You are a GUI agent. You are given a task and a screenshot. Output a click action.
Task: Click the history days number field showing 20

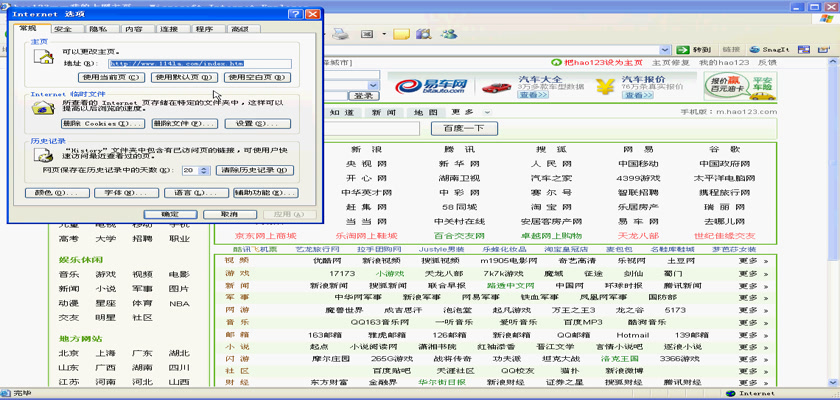pos(190,171)
